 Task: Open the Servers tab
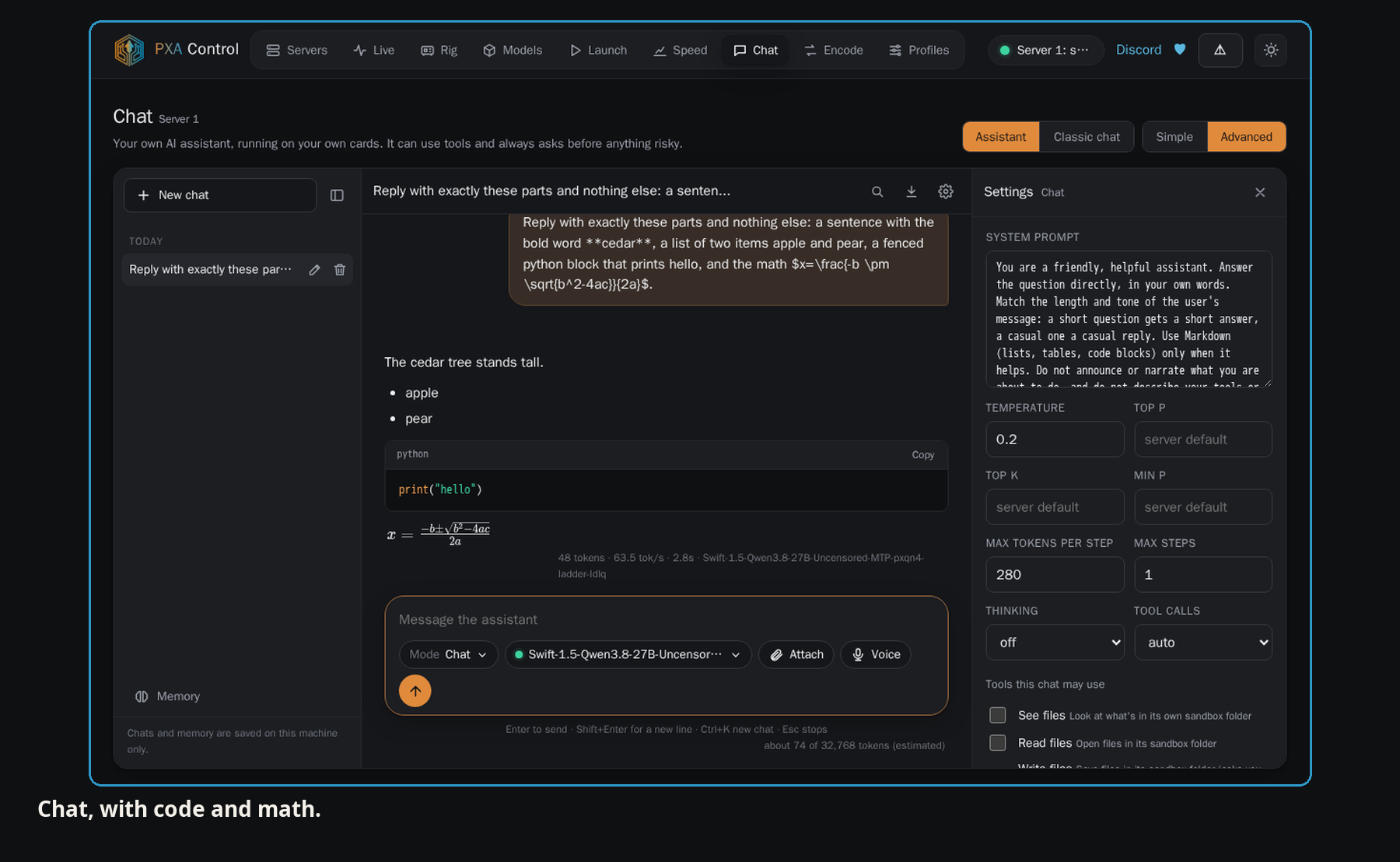coord(296,50)
